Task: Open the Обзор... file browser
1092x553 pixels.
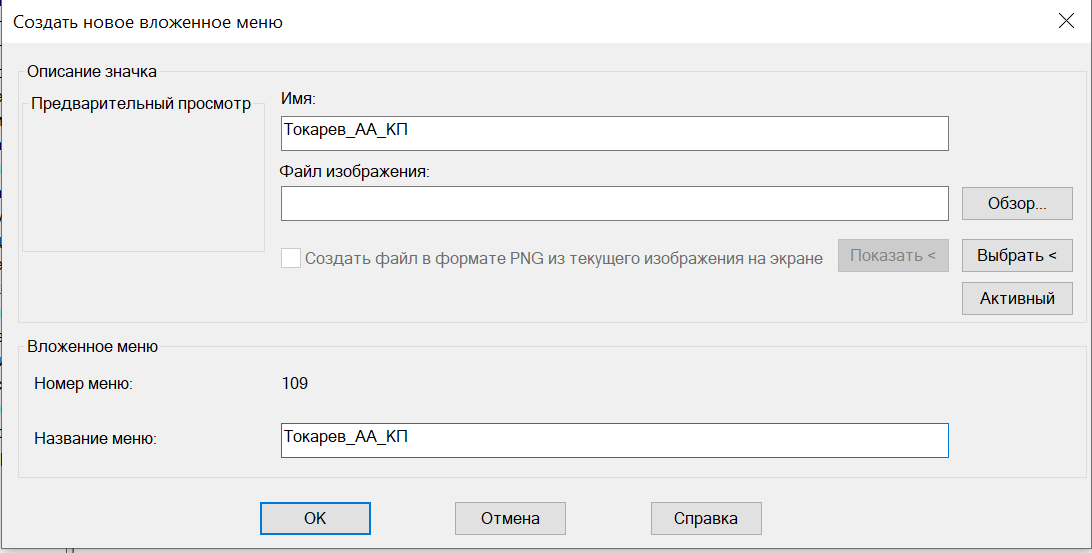Action: pos(1017,203)
